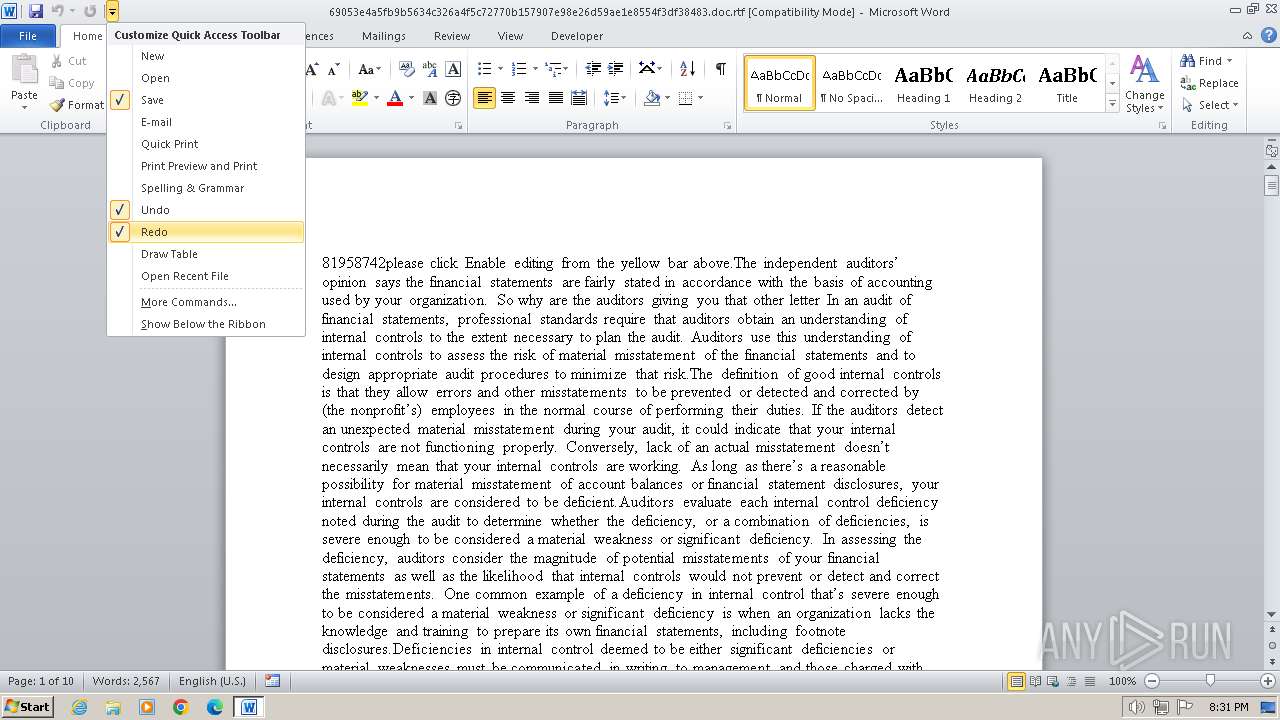1280x720 pixels.
Task: Apply the No Spacing style
Action: [x=851, y=83]
